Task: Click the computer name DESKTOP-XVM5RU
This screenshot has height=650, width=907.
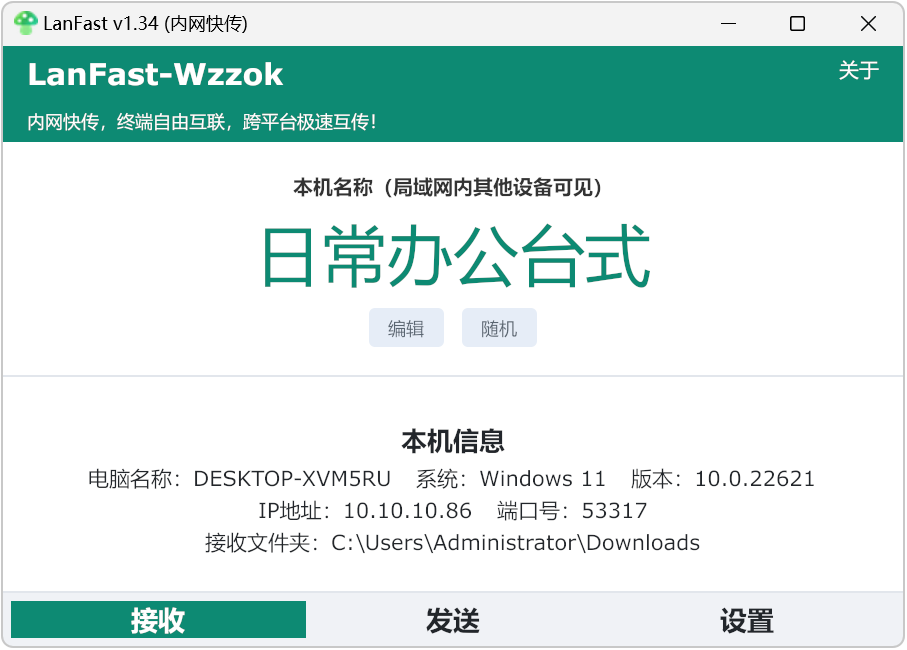Action: click(x=292, y=479)
